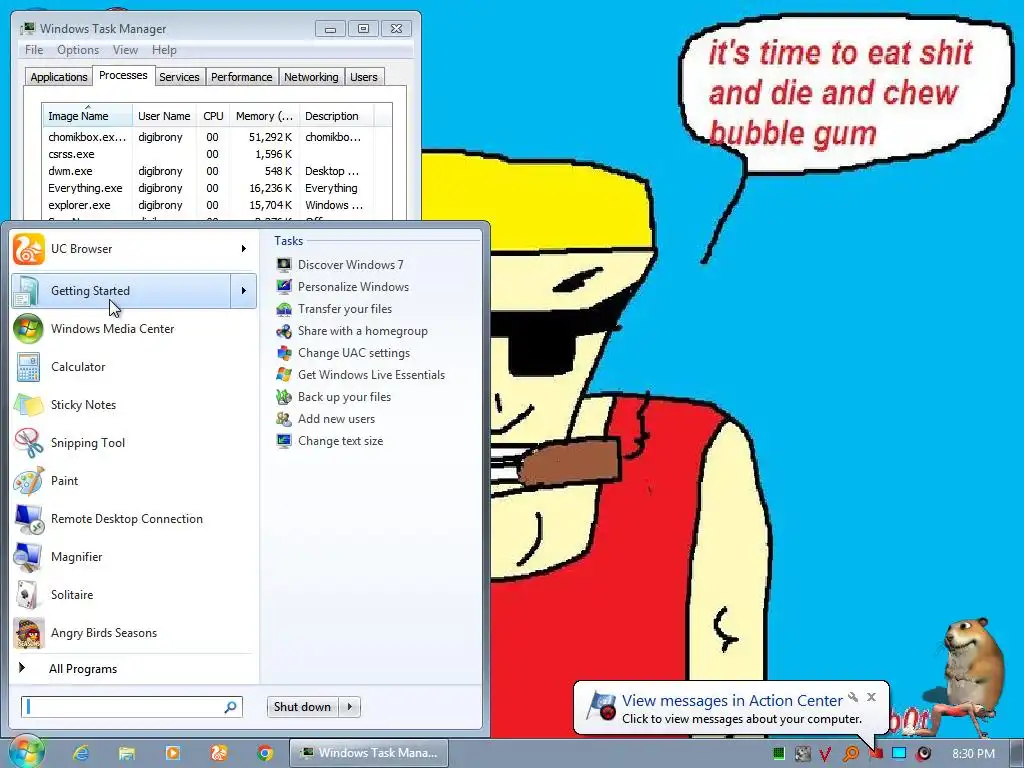Click the Start menu search box
1024x768 pixels.
tap(124, 707)
